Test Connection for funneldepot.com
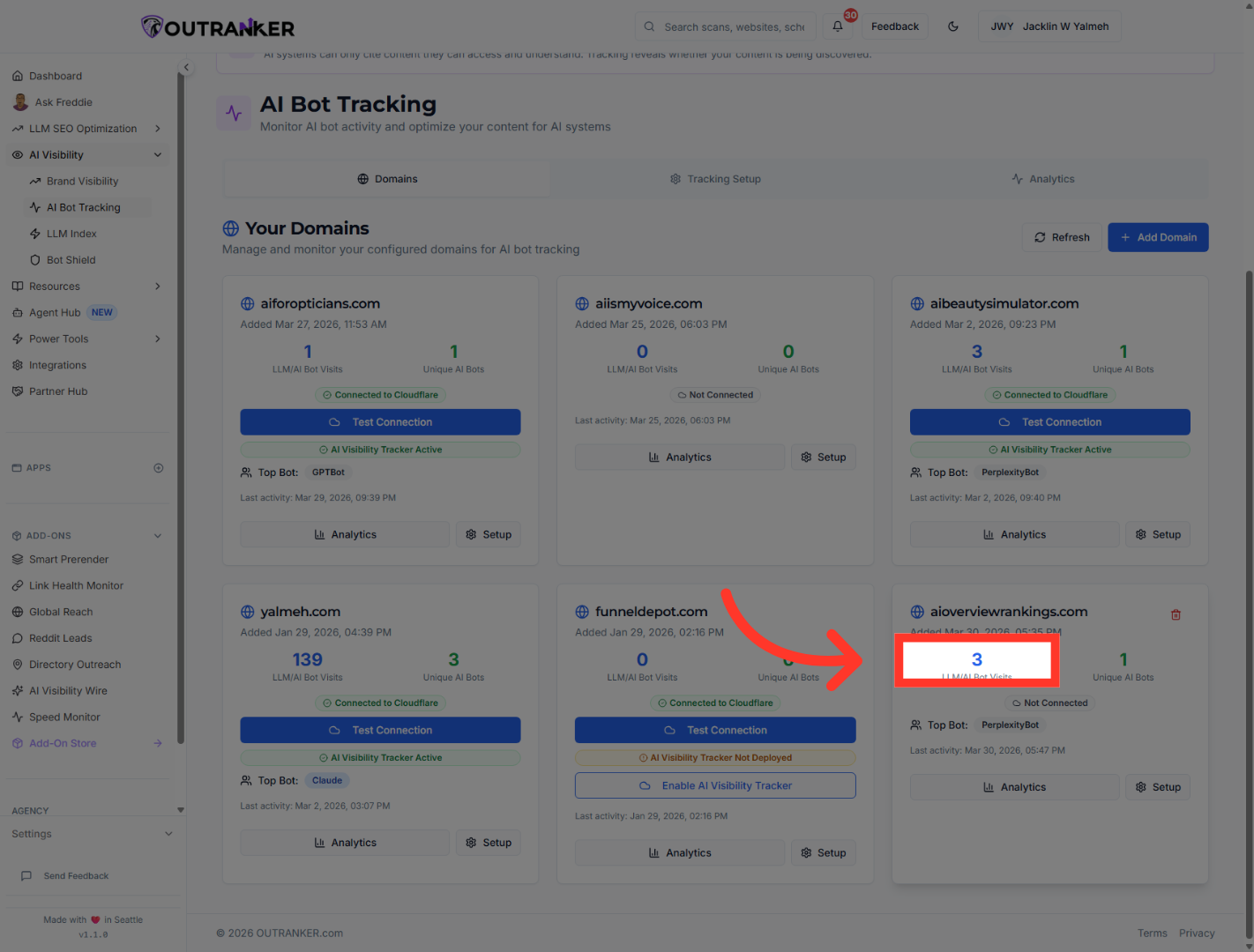This screenshot has height=952, width=1254. 715,731
